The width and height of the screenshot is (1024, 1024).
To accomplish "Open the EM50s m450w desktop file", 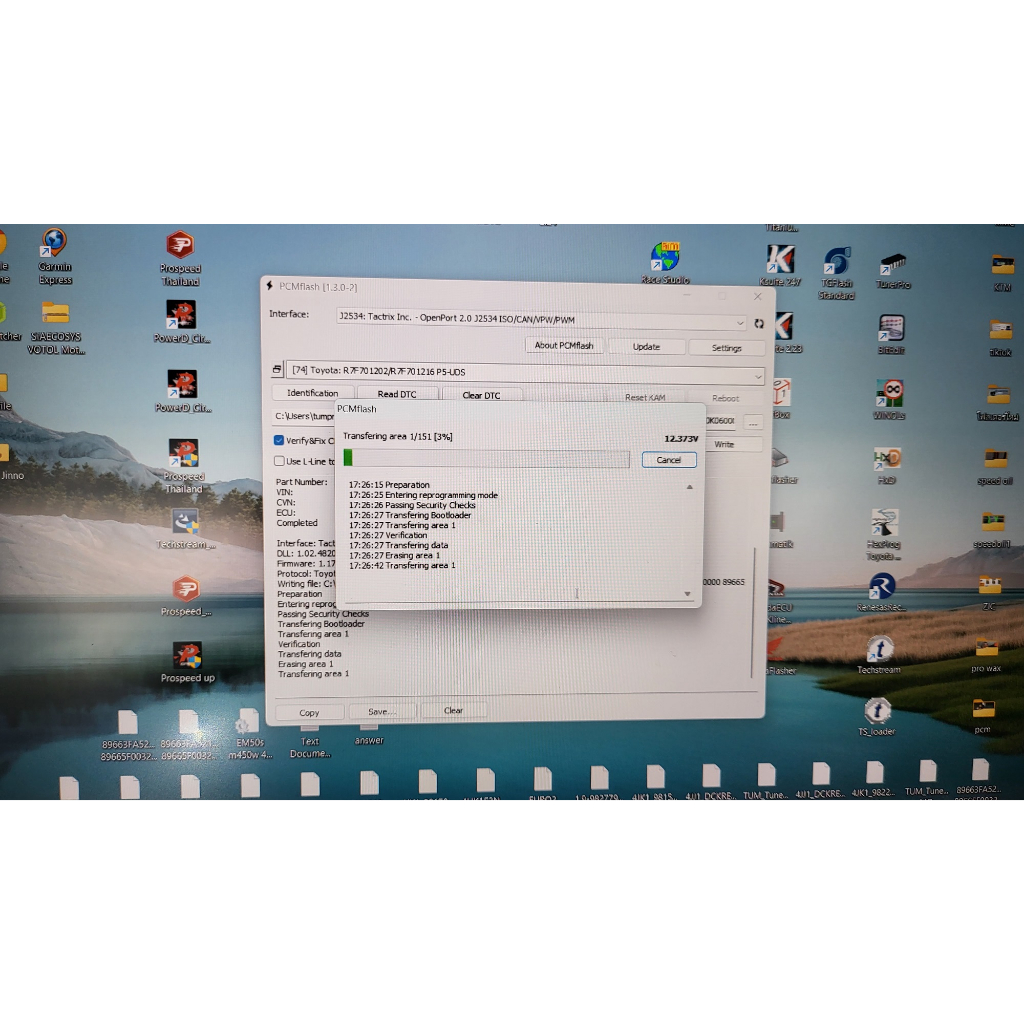I will pos(249,734).
